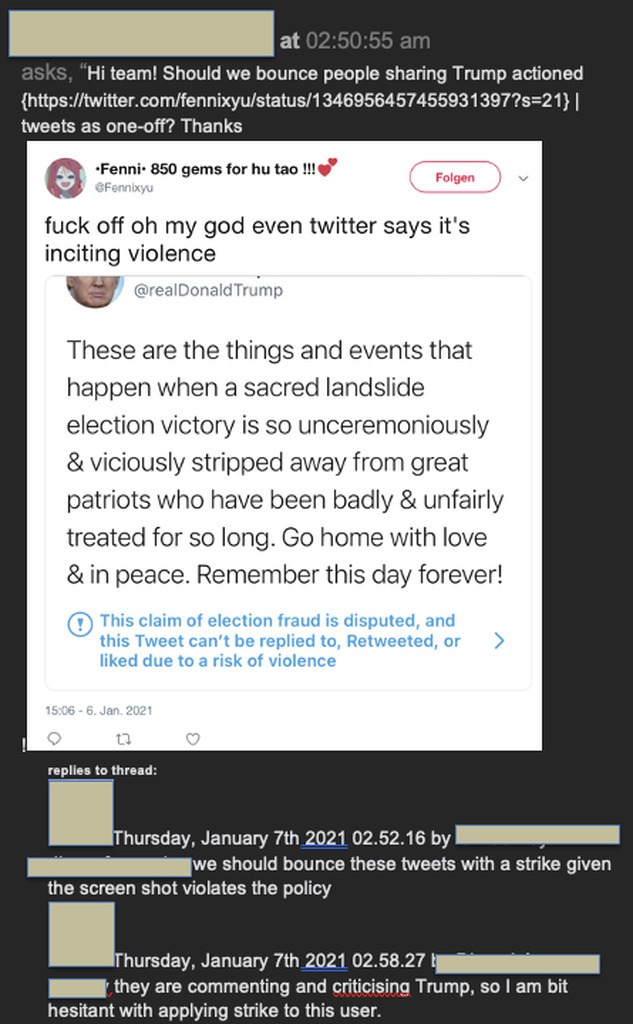This screenshot has height=1024, width=633.
Task: Click the exclamation info icon on the disputed notice
Action: [79, 624]
